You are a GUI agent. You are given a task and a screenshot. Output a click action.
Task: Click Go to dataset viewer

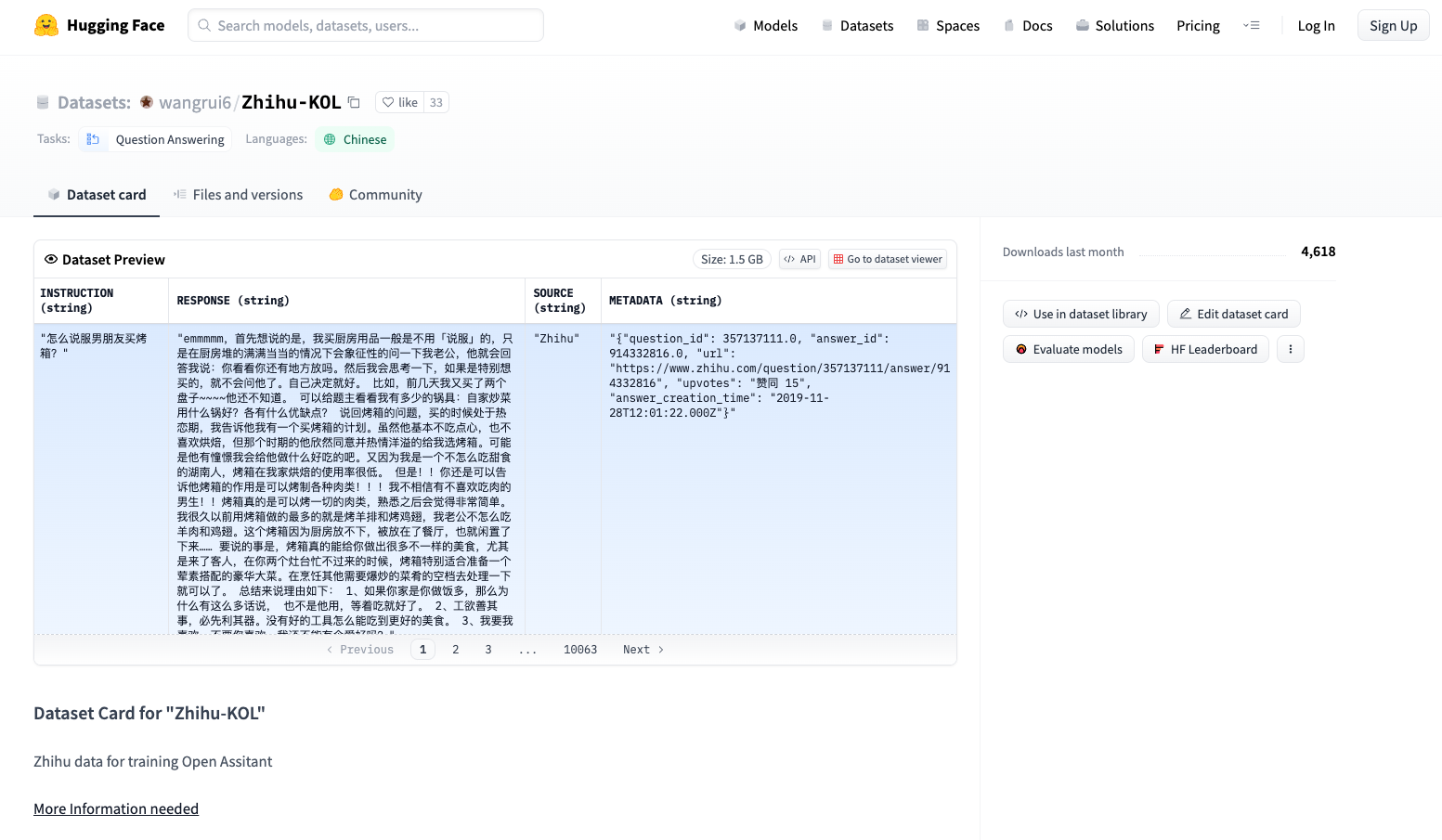888,259
